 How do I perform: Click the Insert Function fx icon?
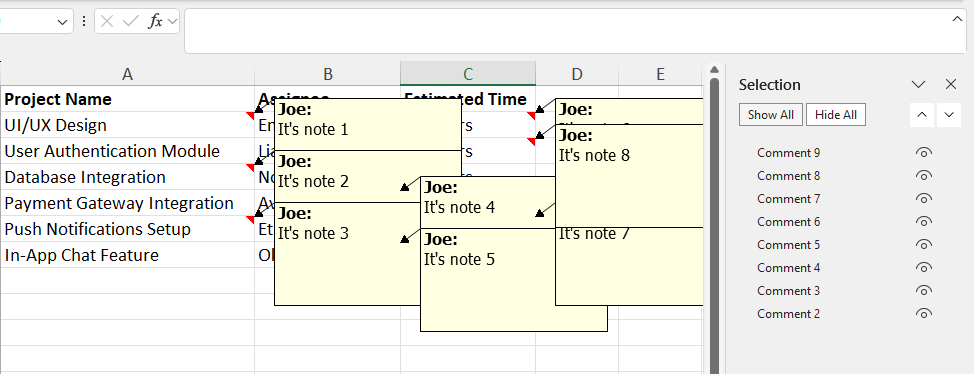click(x=155, y=22)
